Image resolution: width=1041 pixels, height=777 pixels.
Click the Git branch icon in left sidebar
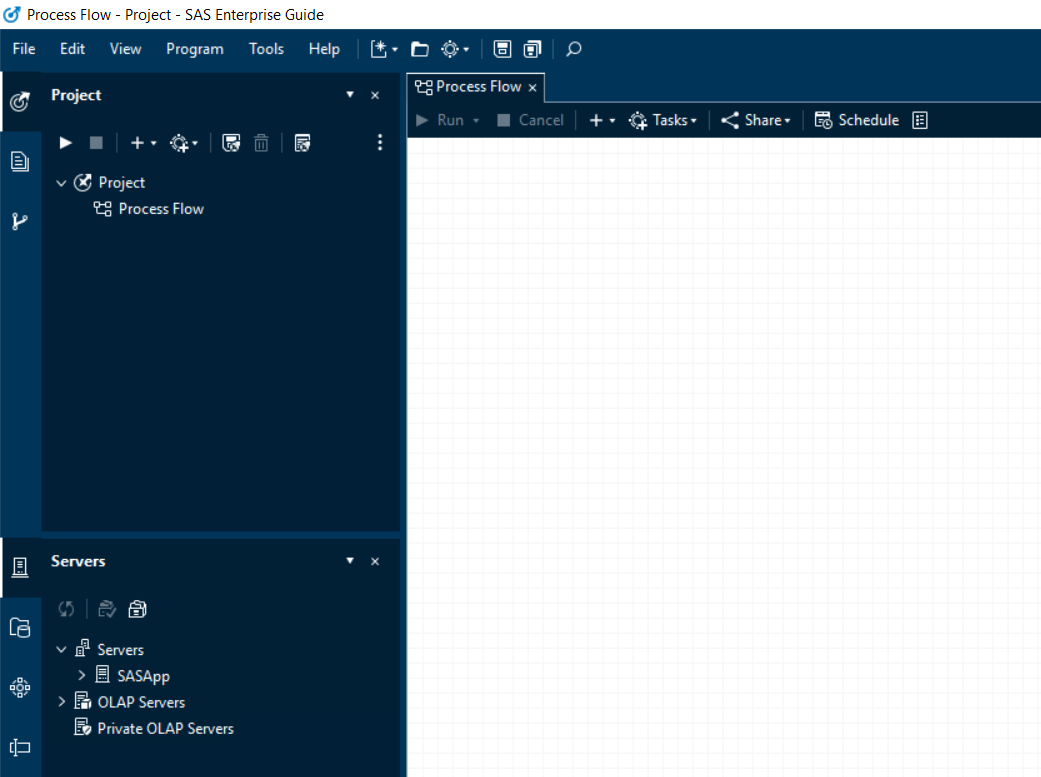pos(20,221)
